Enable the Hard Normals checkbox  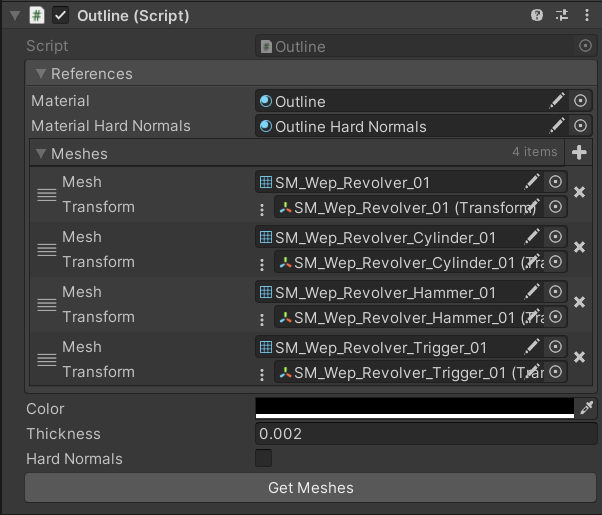pos(264,459)
